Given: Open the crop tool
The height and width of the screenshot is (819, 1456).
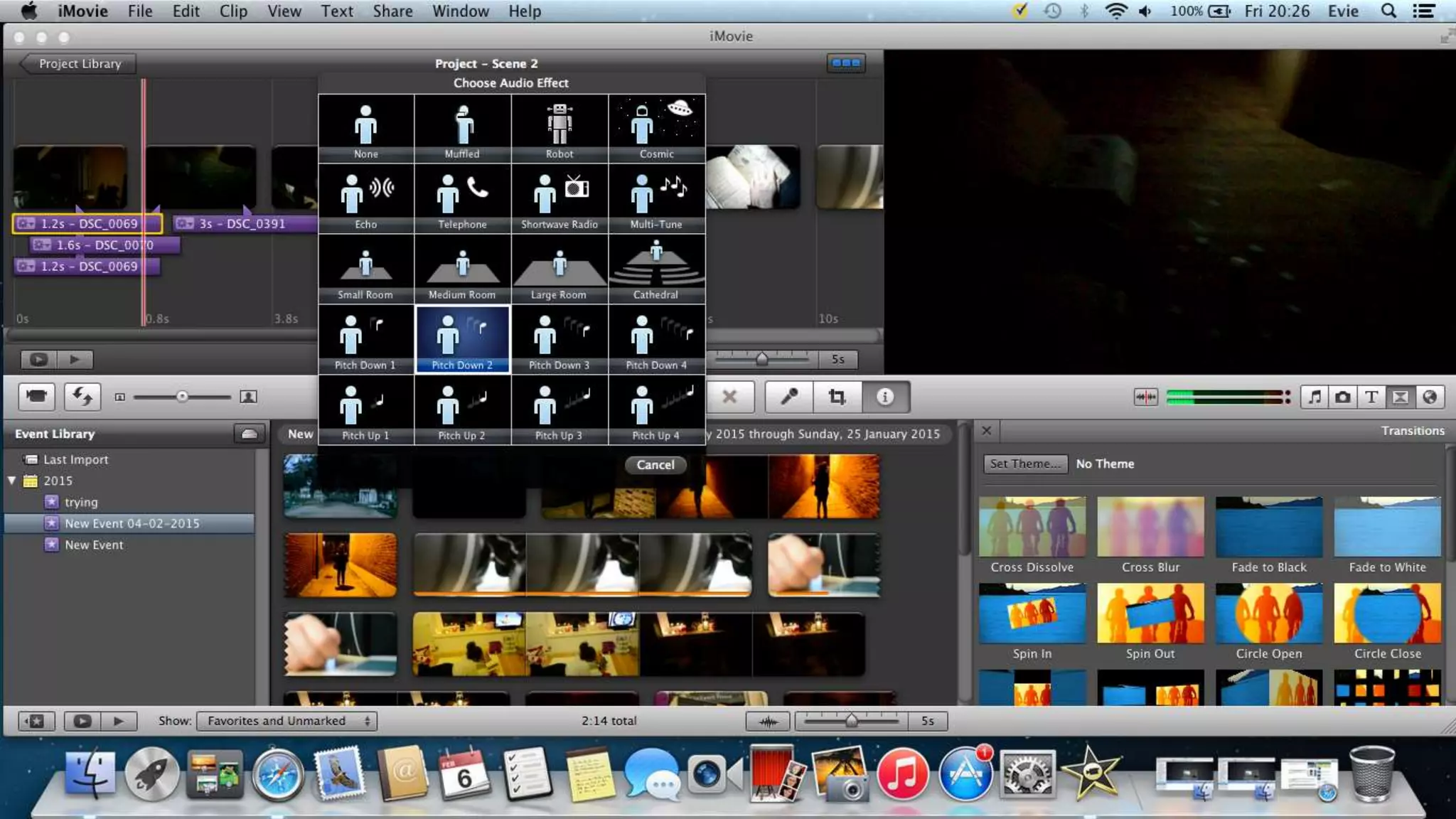Looking at the screenshot, I should pos(837,397).
